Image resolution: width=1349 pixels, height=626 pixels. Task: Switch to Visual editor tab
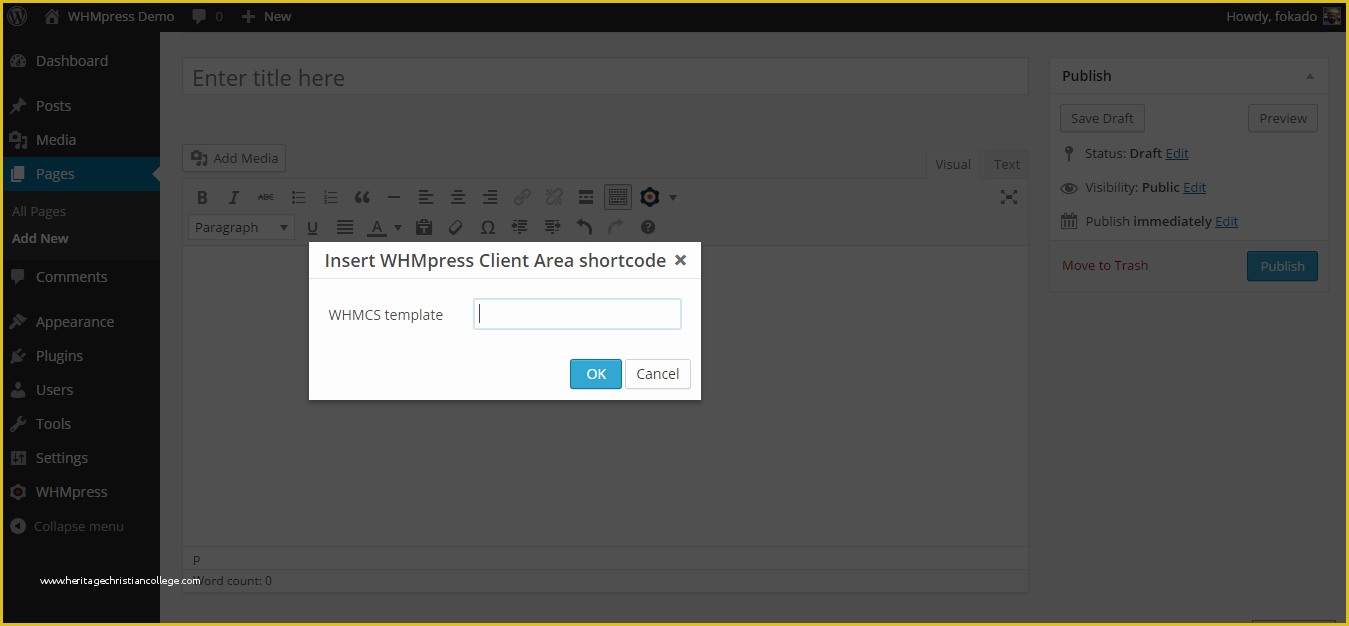click(x=953, y=164)
